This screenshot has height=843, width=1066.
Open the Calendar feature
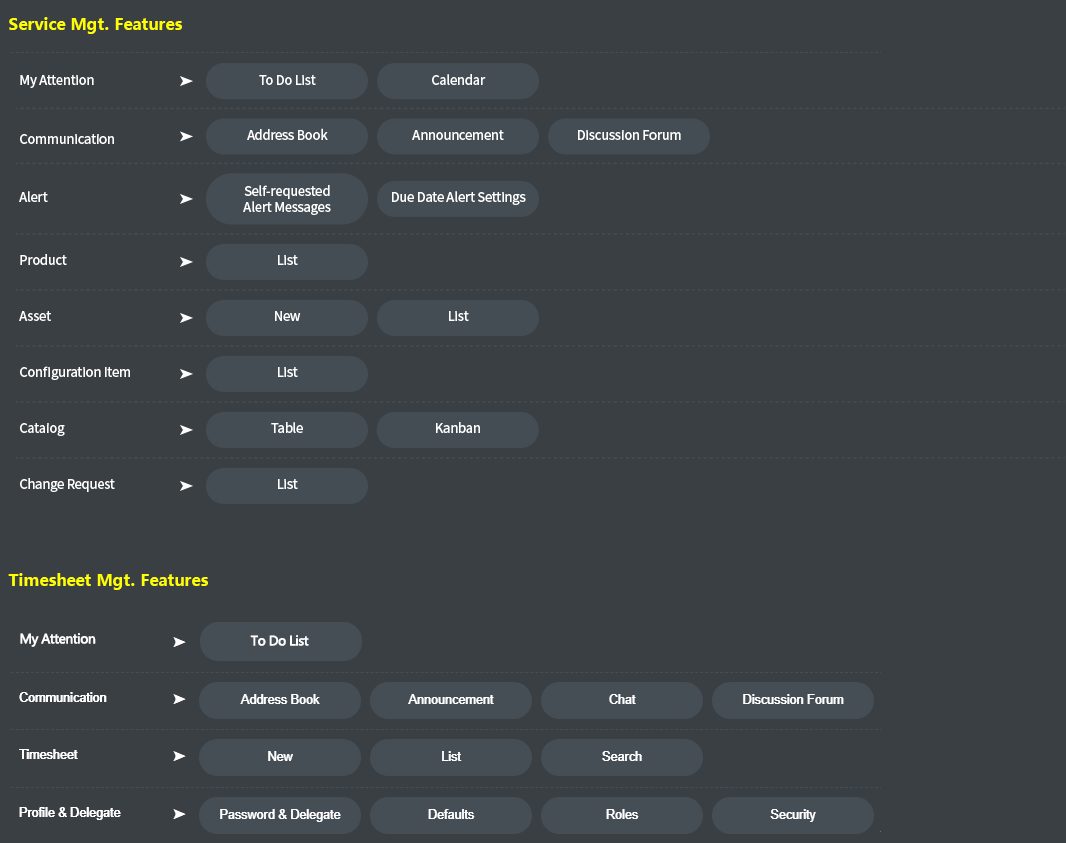click(458, 81)
